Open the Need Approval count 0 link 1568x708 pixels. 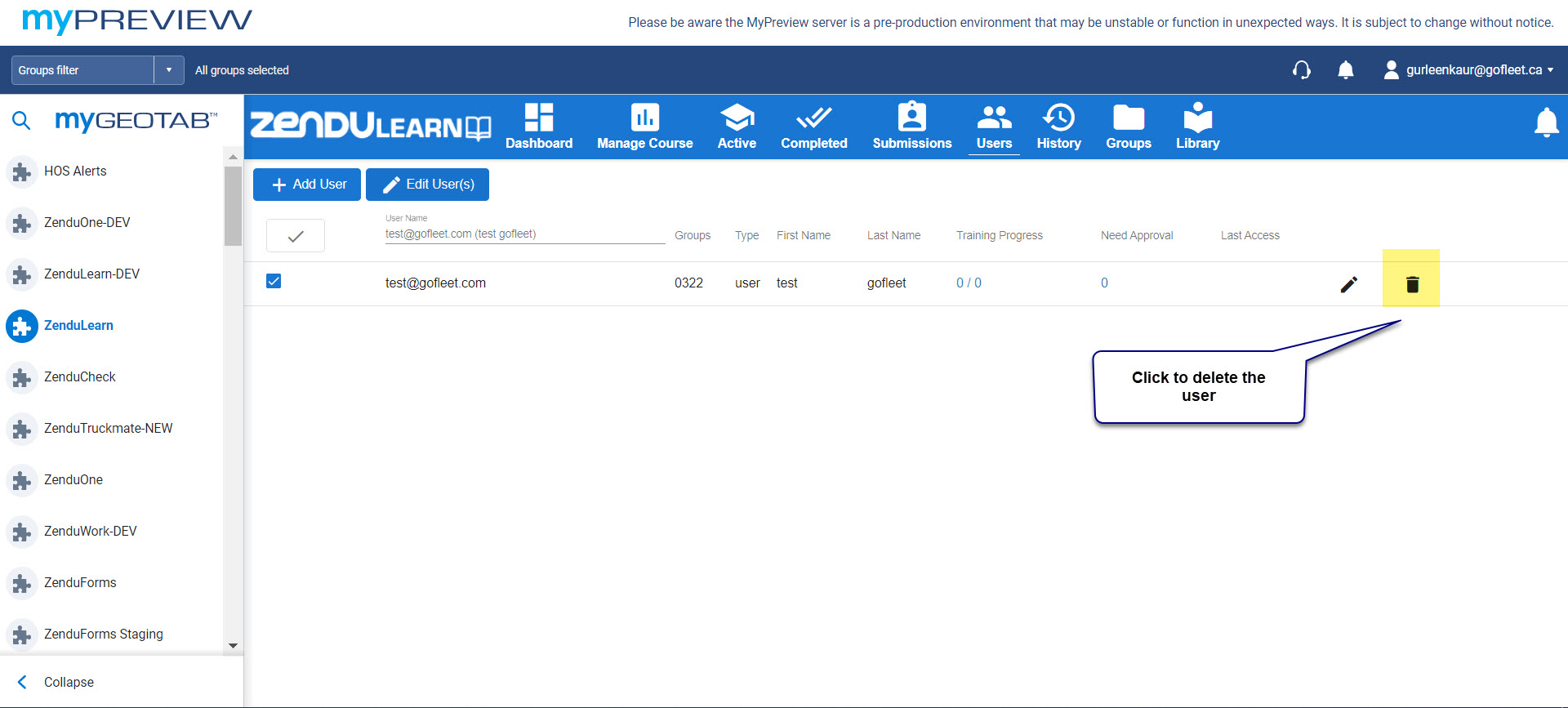point(1104,283)
